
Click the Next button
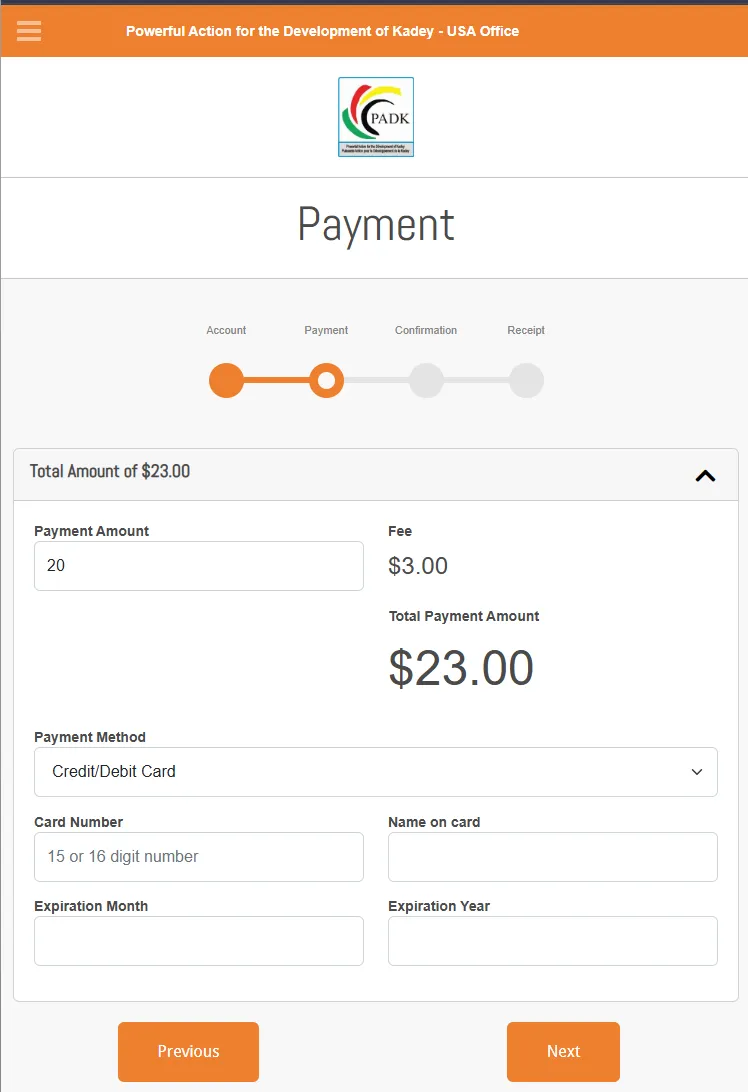pos(563,1051)
